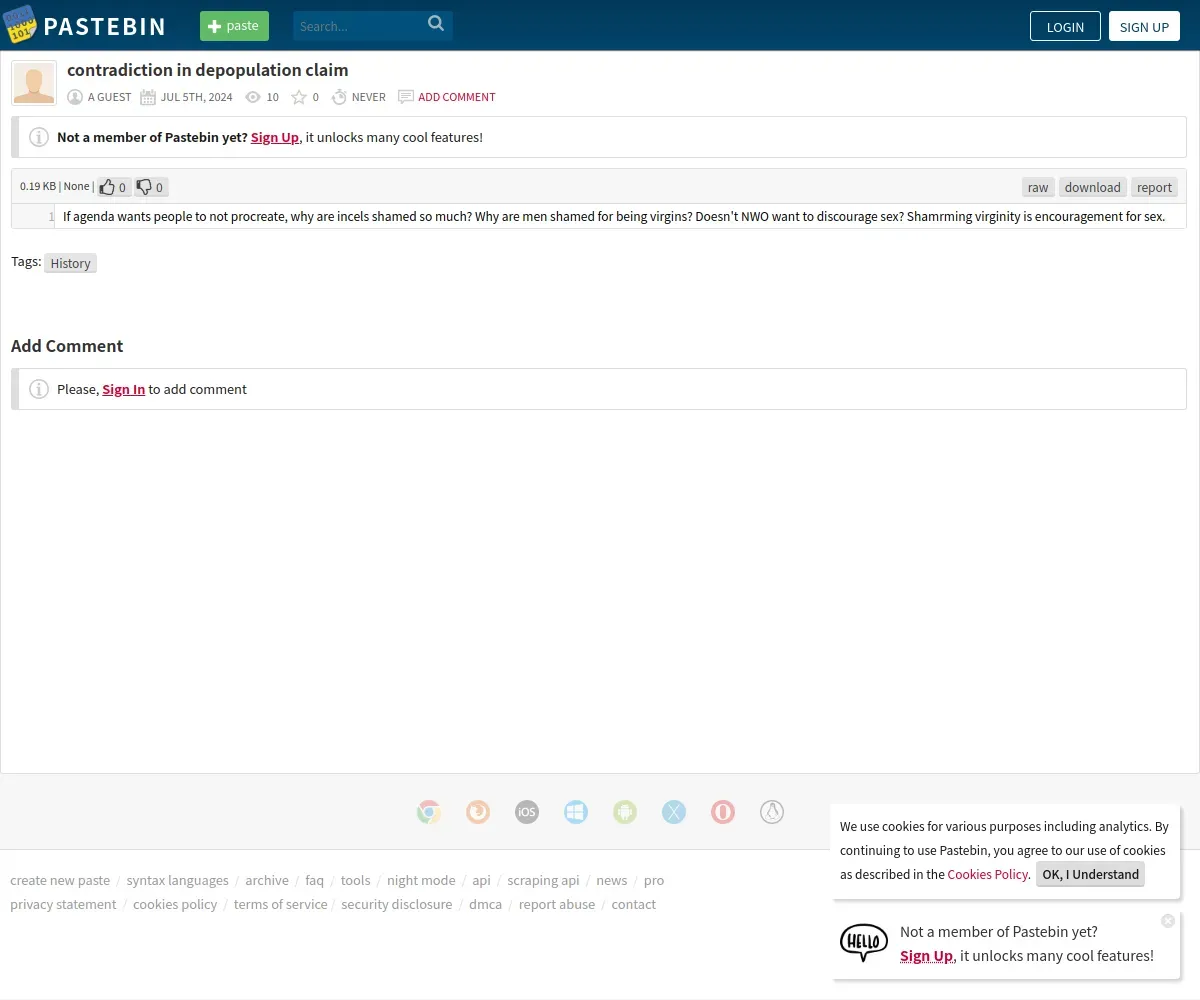The width and height of the screenshot is (1200, 1000).
Task: Open footer report abuse link
Action: click(557, 904)
